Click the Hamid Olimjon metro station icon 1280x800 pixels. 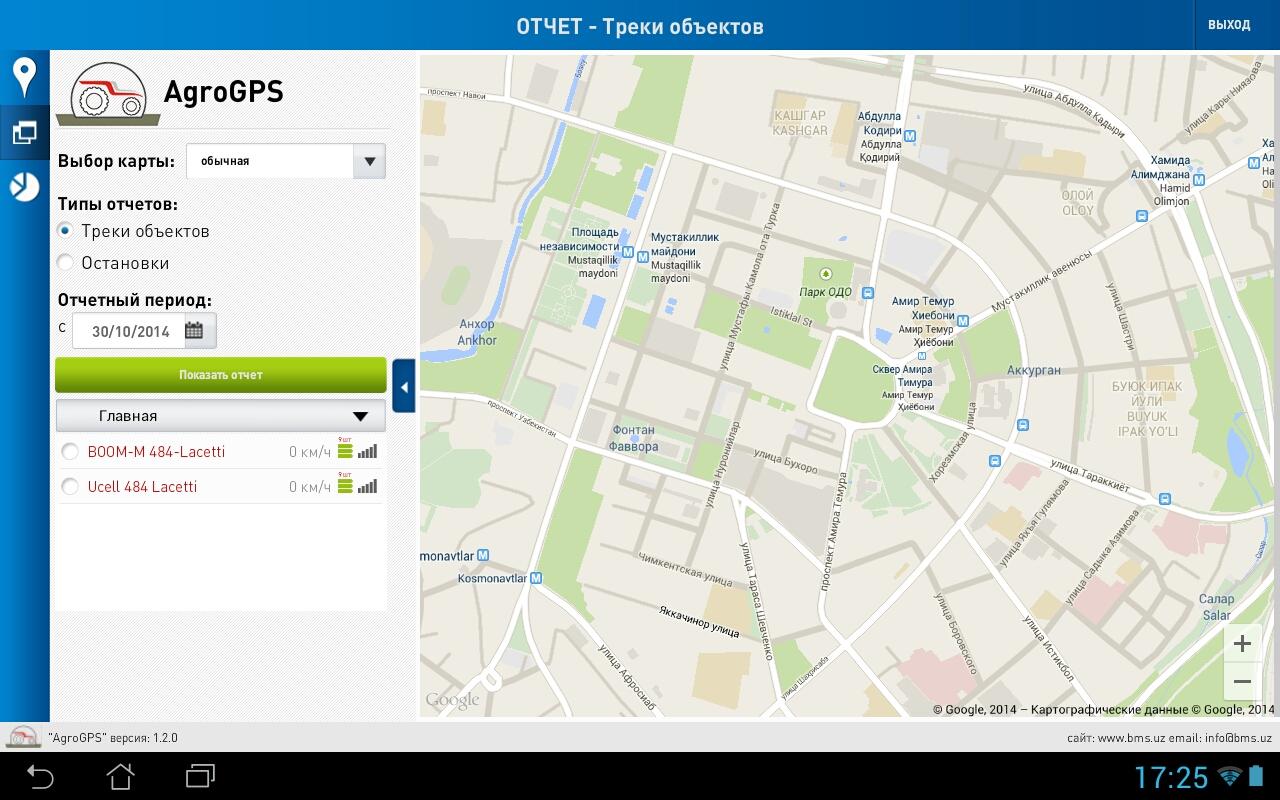(x=1200, y=180)
